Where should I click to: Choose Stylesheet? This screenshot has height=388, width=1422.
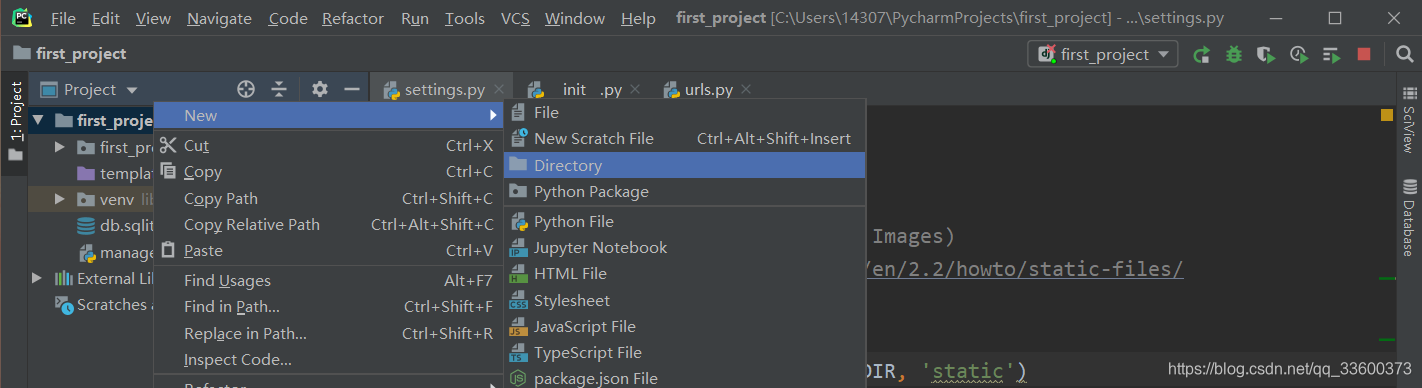click(685, 300)
